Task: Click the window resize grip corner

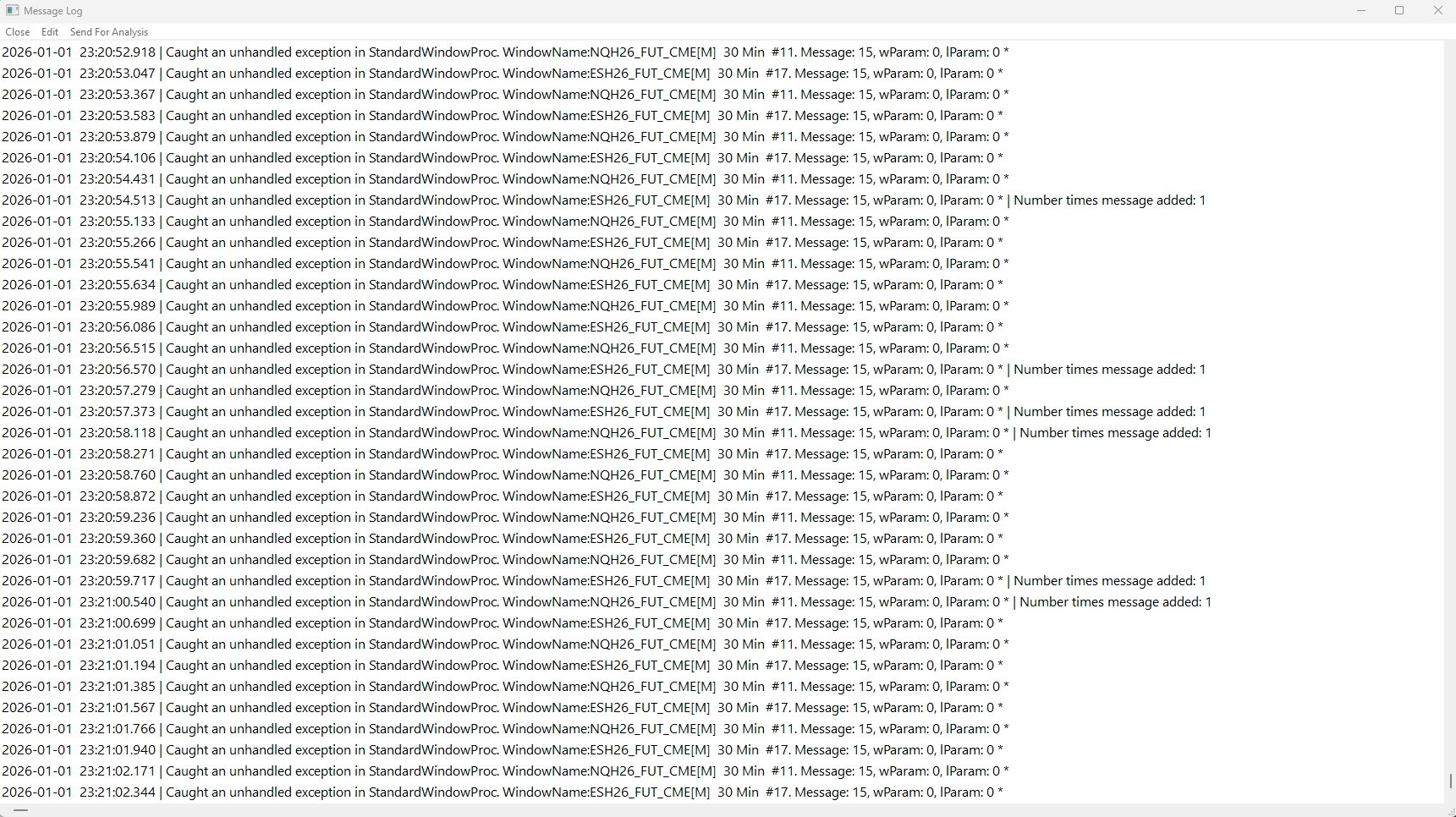Action: pyautogui.click(x=1450, y=812)
